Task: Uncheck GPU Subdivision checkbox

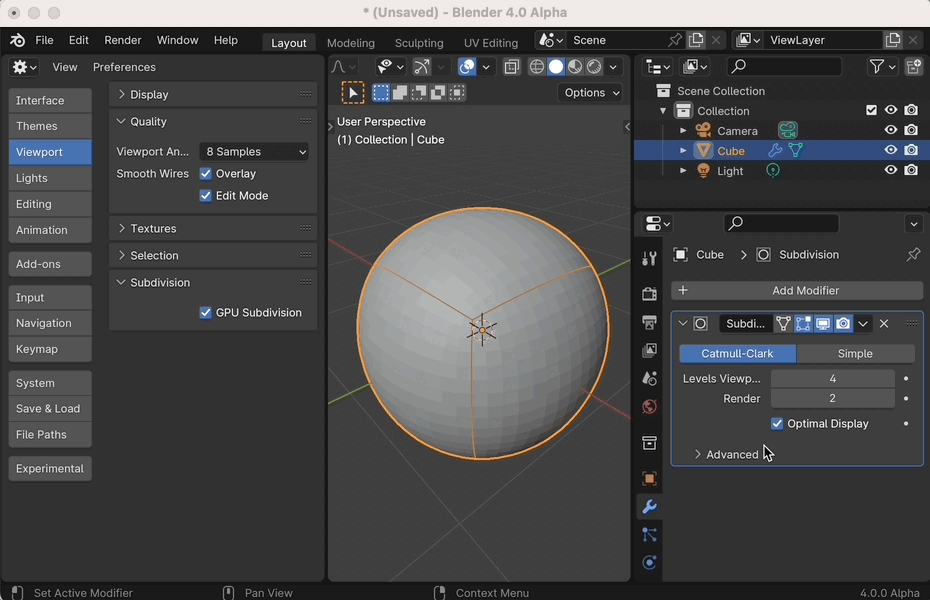Action: coord(206,313)
